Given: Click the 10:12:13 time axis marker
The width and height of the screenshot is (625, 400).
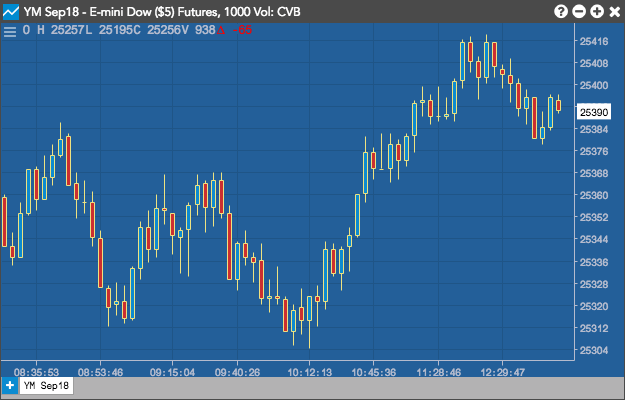Looking at the screenshot, I should click(x=309, y=373).
